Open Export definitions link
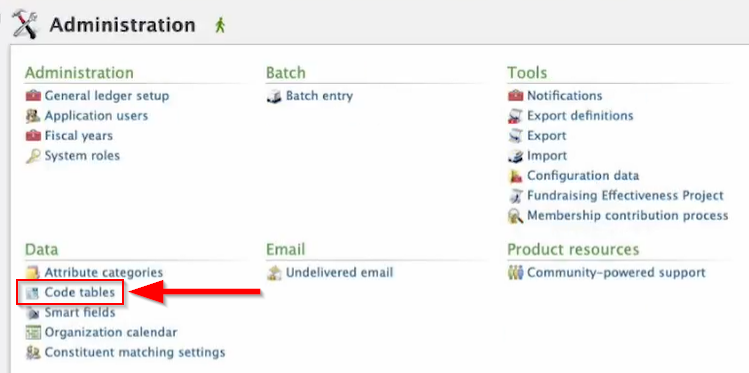Screen dimensions: 749x373 tap(580, 116)
